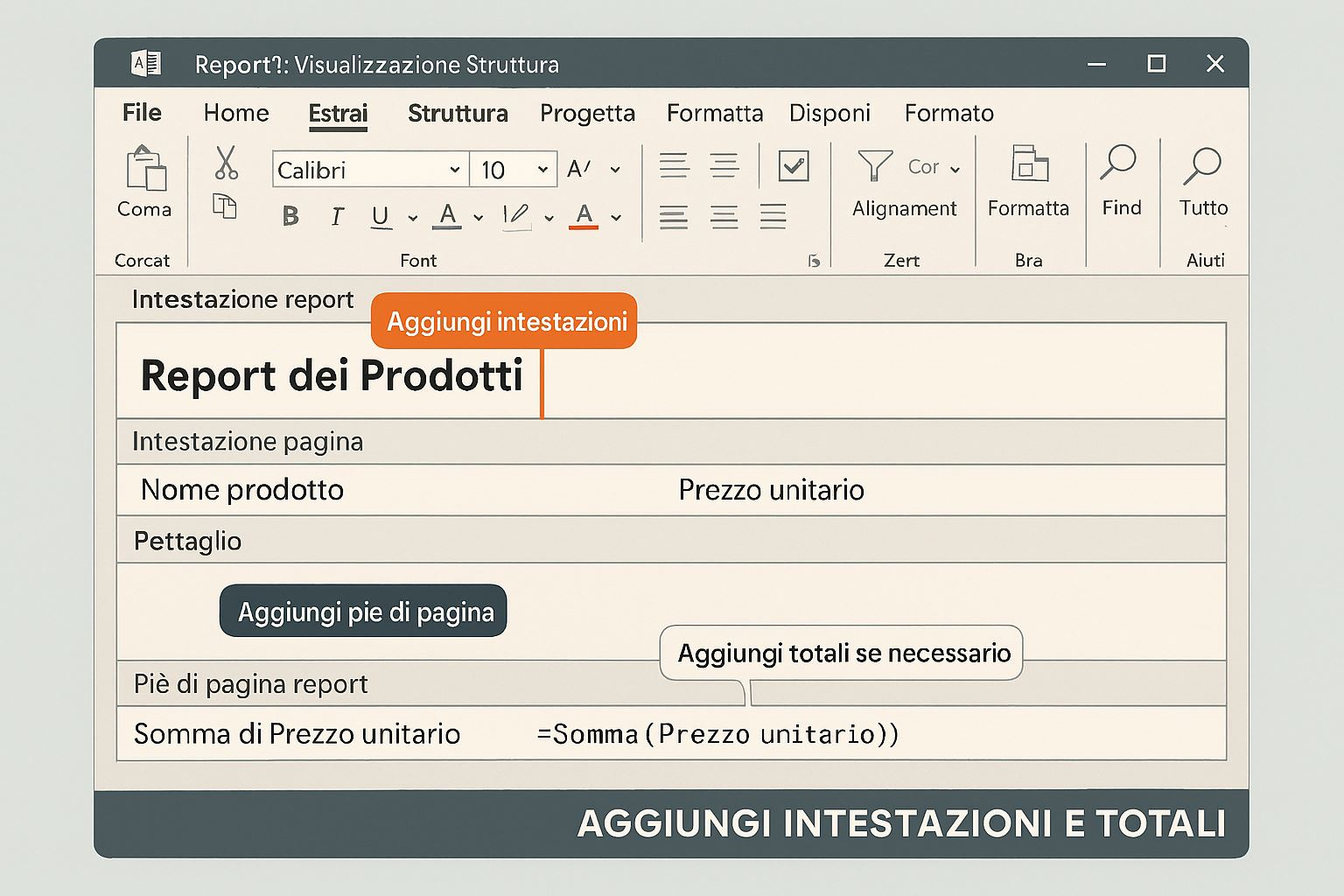Click the Formatta ribbon icon
Image resolution: width=1344 pixels, height=896 pixels.
pyautogui.click(x=1029, y=164)
